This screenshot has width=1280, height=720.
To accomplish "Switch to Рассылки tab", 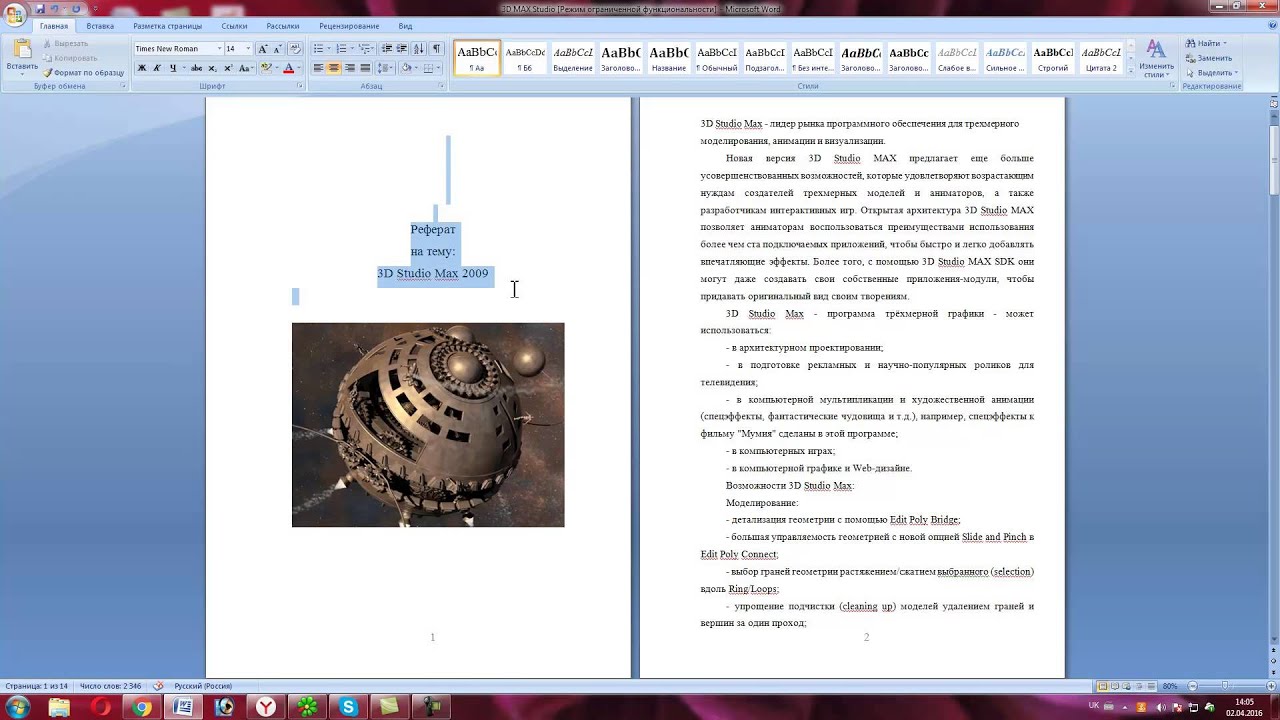I will 283,26.
